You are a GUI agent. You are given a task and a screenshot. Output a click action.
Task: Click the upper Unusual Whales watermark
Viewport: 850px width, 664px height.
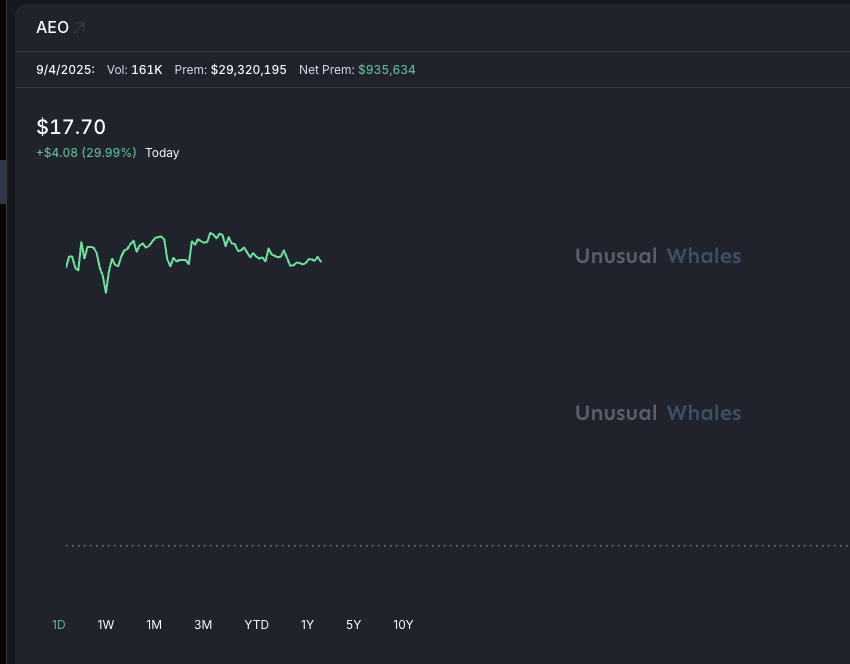[658, 256]
